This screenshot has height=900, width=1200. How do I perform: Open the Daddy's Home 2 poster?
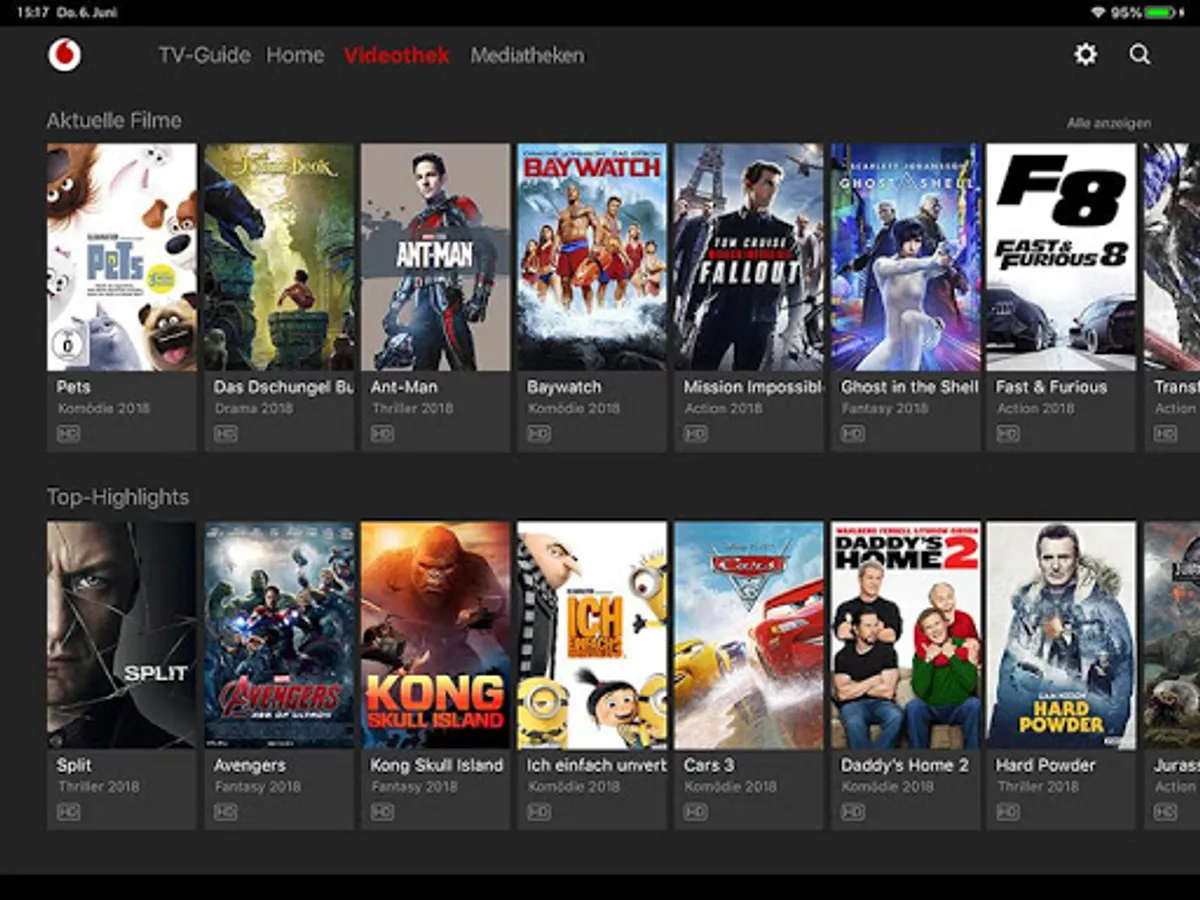906,635
